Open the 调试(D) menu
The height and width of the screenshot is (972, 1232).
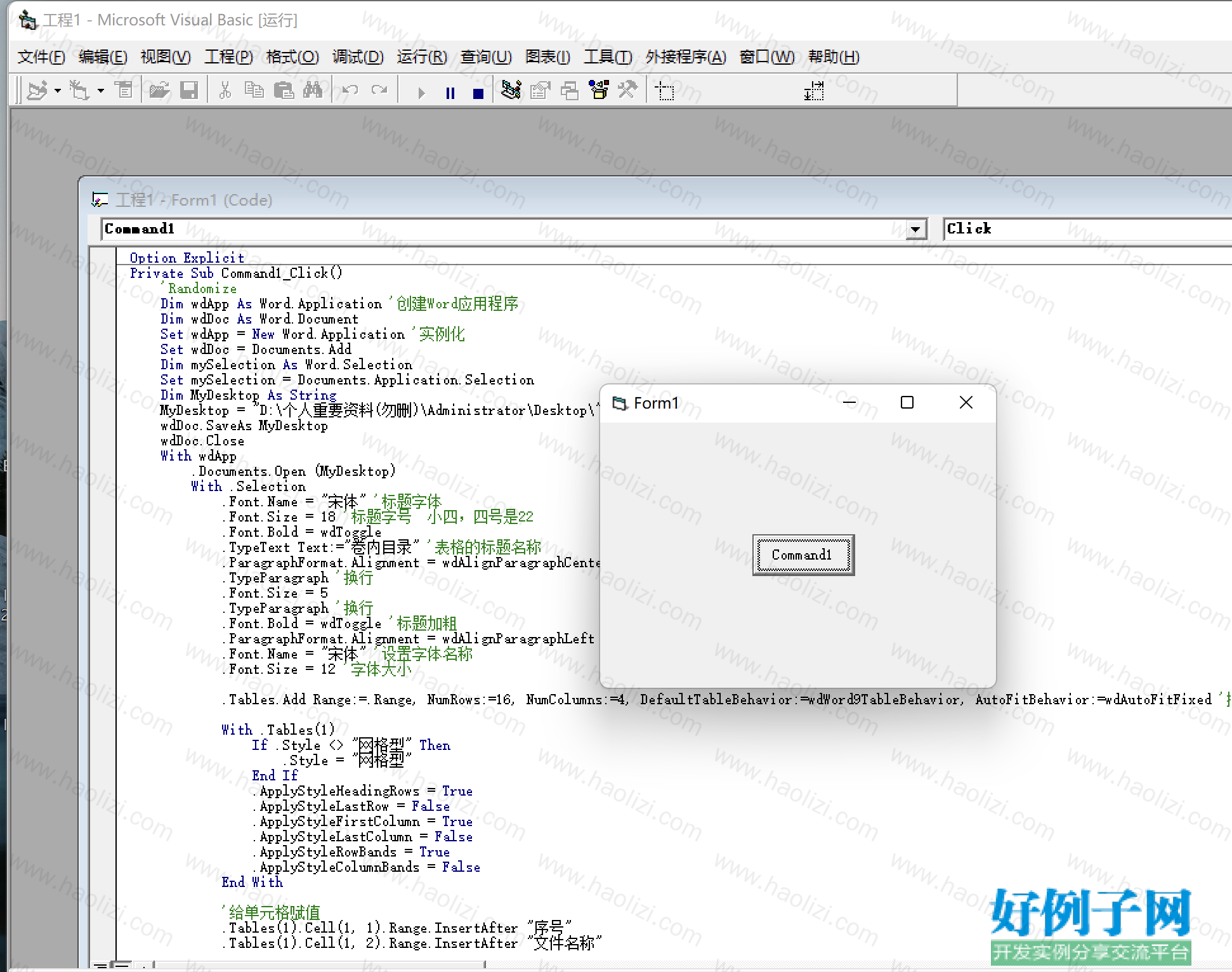click(358, 57)
